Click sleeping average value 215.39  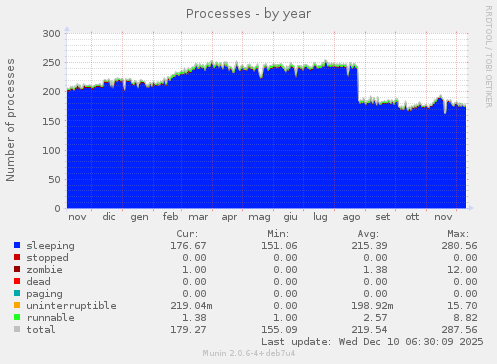click(369, 246)
